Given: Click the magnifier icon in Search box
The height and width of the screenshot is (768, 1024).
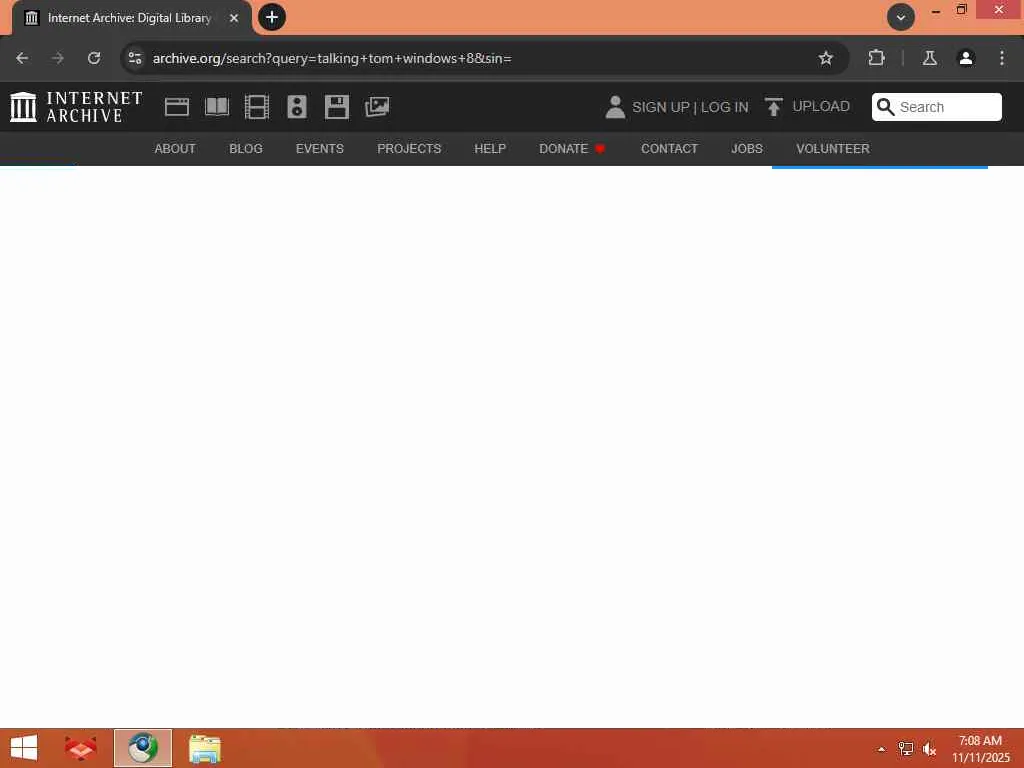Looking at the screenshot, I should [x=885, y=106].
